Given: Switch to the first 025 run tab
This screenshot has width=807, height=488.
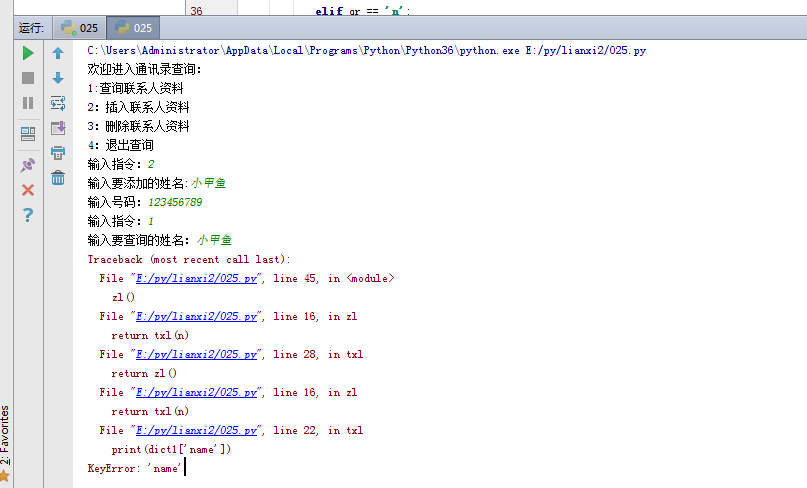Looking at the screenshot, I should 78,27.
